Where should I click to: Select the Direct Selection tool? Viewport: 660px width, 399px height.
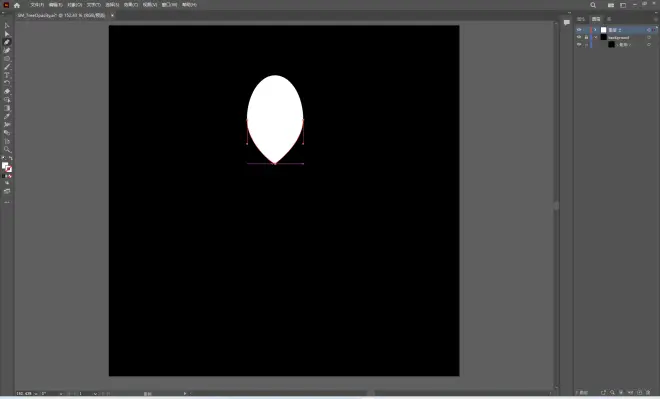pyautogui.click(x=7, y=34)
